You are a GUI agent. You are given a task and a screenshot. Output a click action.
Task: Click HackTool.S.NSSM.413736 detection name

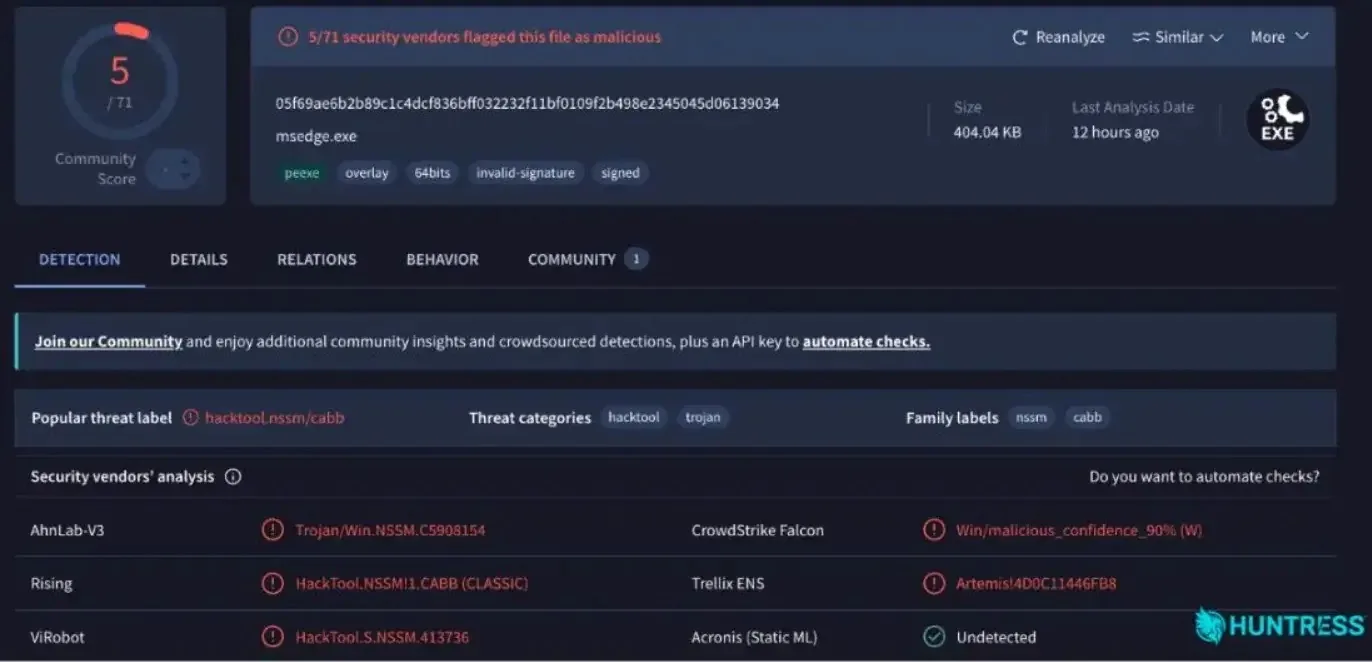[x=382, y=637]
